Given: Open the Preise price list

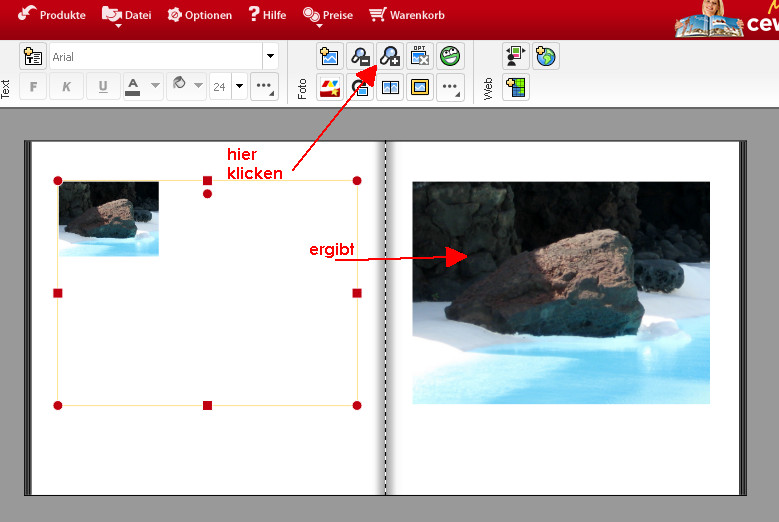Looking at the screenshot, I should pos(328,15).
